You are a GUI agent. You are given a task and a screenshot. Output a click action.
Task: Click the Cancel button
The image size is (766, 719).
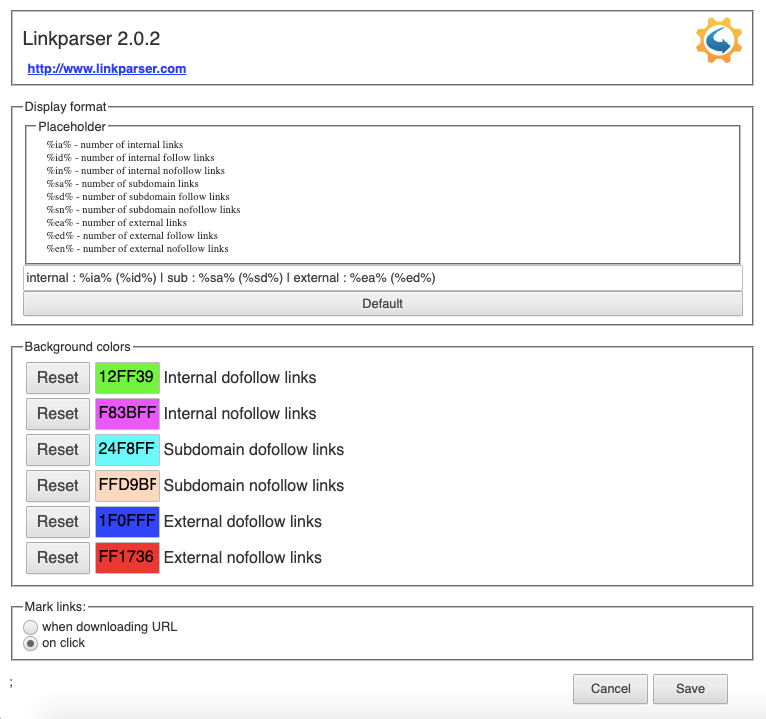pyautogui.click(x=610, y=689)
